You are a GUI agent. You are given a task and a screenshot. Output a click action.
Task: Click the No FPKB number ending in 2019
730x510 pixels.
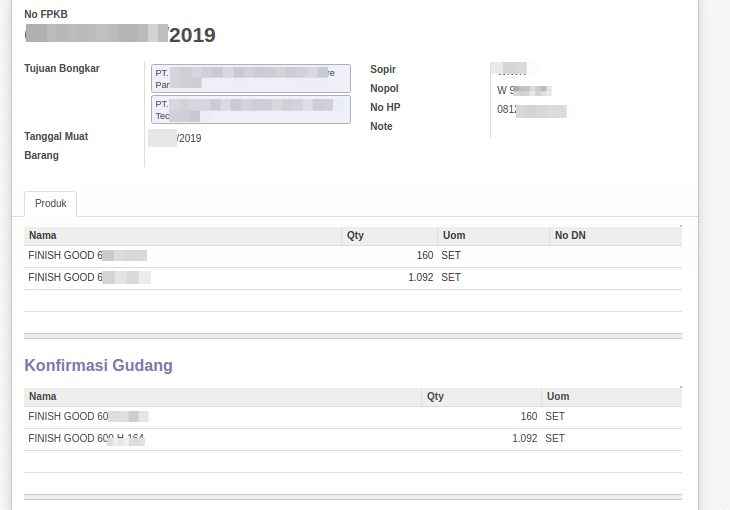(x=120, y=35)
